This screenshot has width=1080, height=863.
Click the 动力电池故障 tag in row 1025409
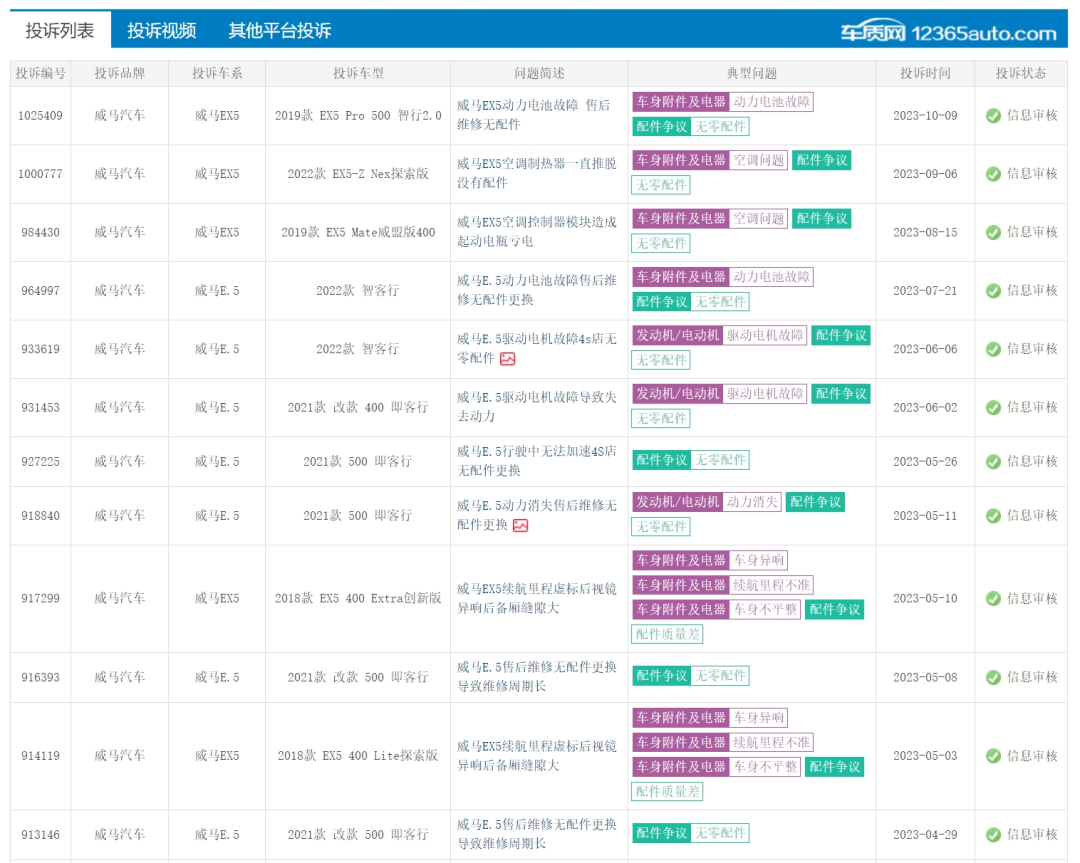tap(771, 102)
